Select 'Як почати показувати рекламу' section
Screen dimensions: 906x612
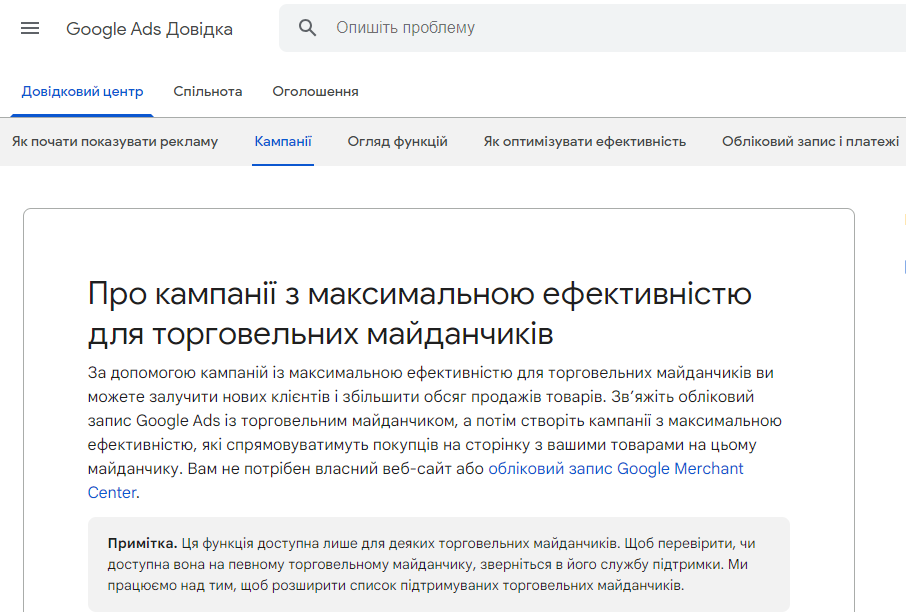(x=115, y=141)
